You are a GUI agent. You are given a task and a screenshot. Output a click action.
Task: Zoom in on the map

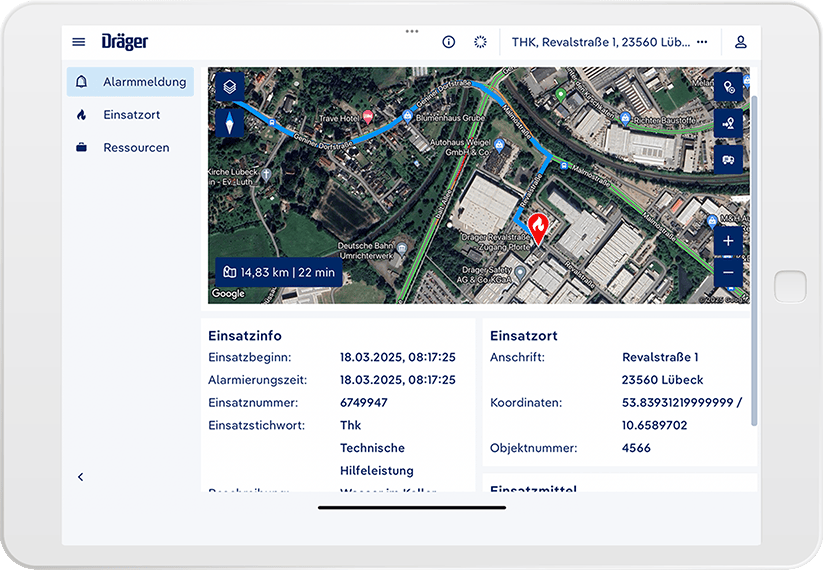pos(728,241)
